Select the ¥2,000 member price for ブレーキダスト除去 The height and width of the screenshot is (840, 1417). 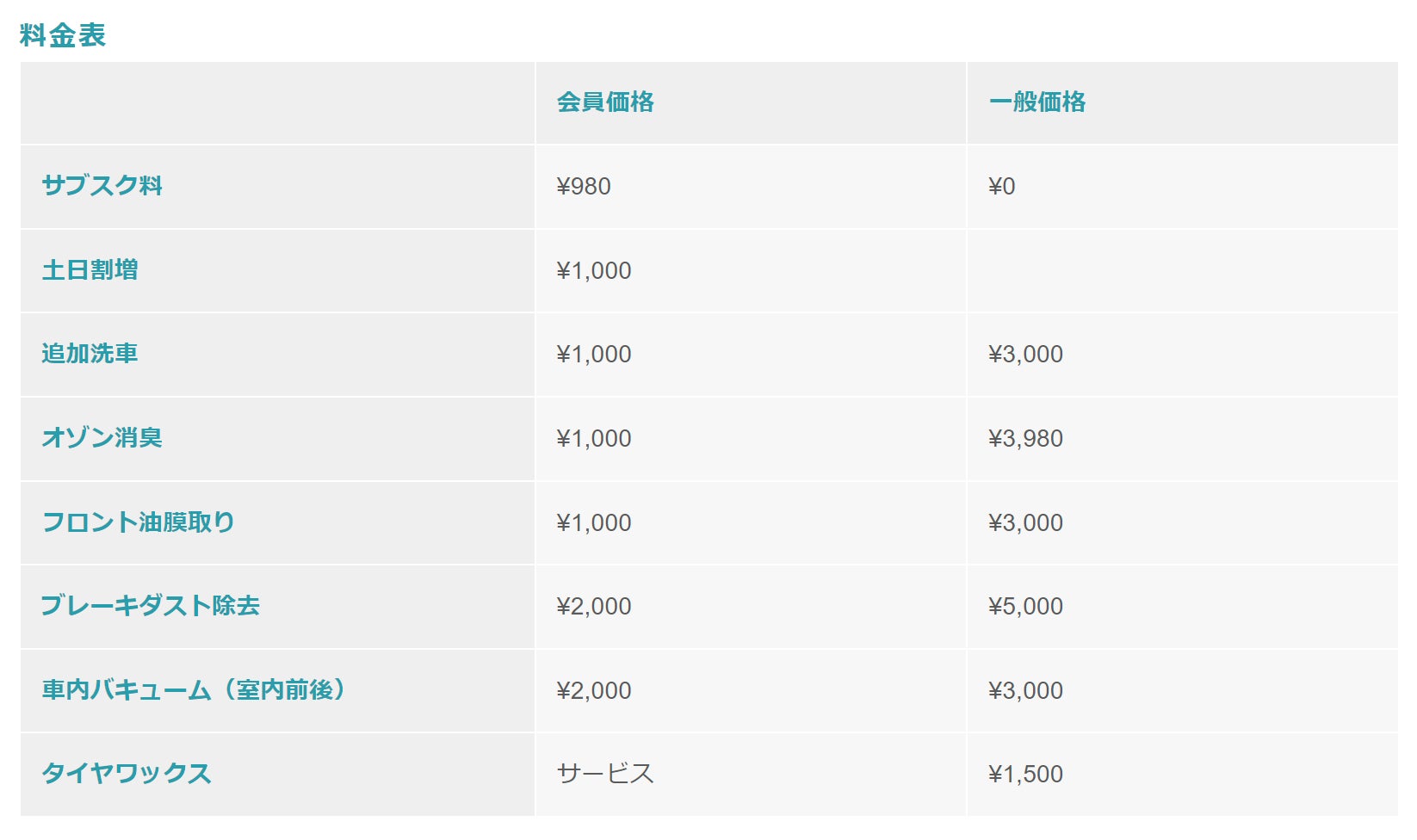click(594, 607)
